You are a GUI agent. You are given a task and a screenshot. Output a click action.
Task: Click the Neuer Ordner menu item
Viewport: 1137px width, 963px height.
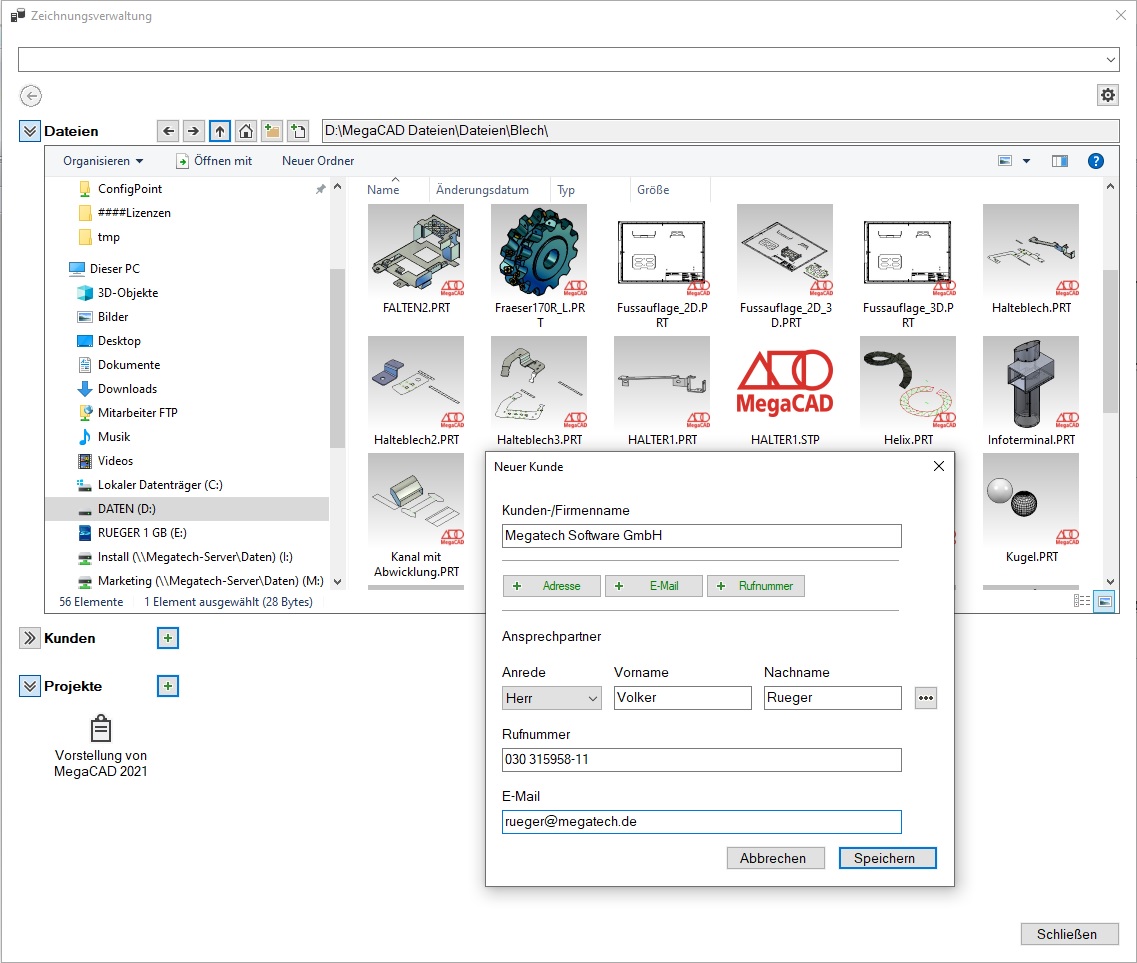(x=318, y=161)
